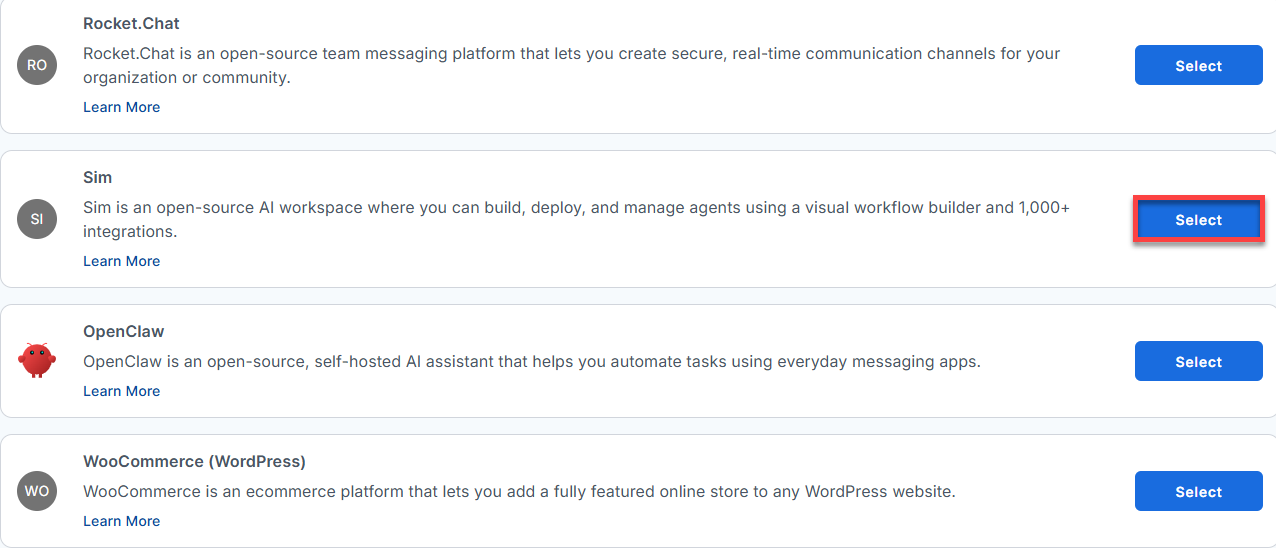Viewport: 1276px width, 548px height.
Task: Click the WooCommerce WO avatar icon
Action: point(37,491)
